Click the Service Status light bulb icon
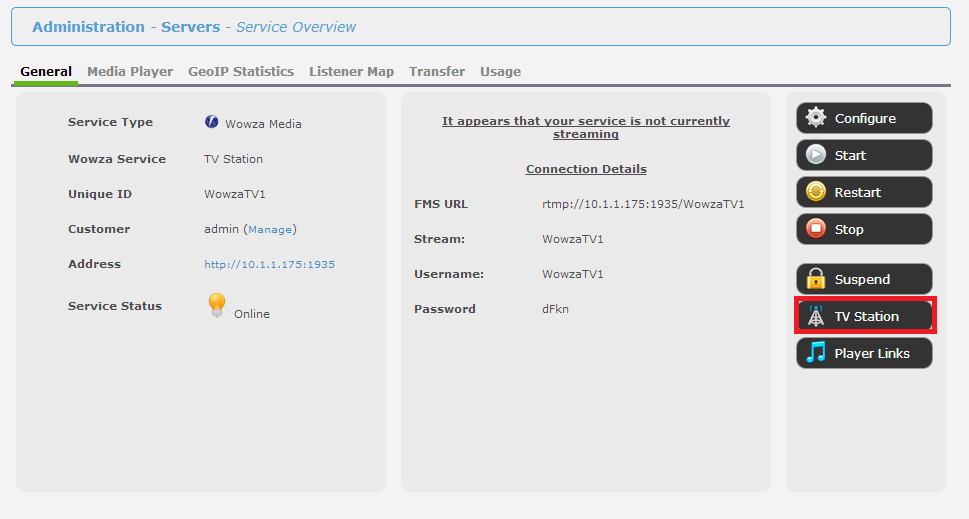This screenshot has width=969, height=519. pyautogui.click(x=216, y=305)
